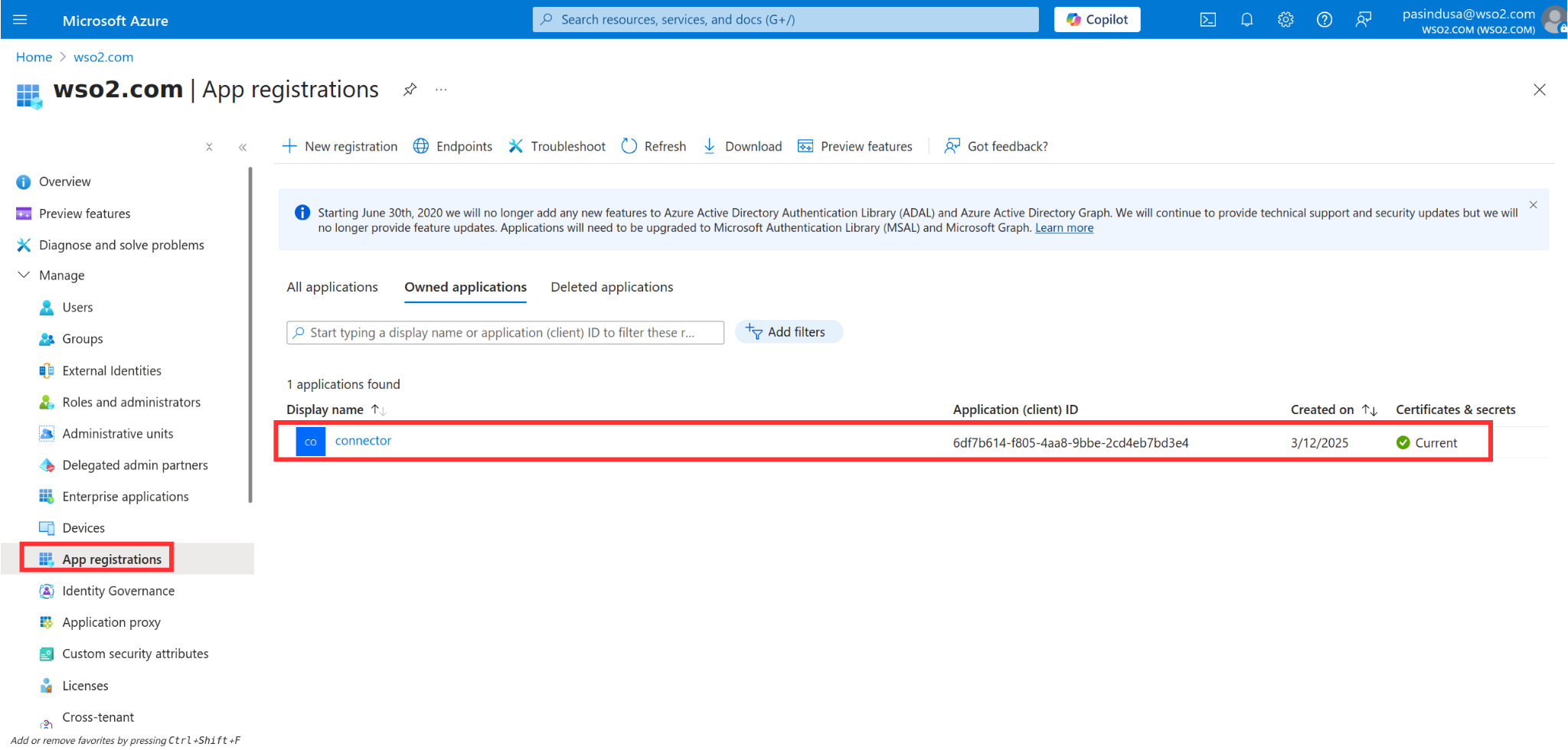
Task: Open Preview features in the toolbar
Action: pyautogui.click(x=855, y=146)
